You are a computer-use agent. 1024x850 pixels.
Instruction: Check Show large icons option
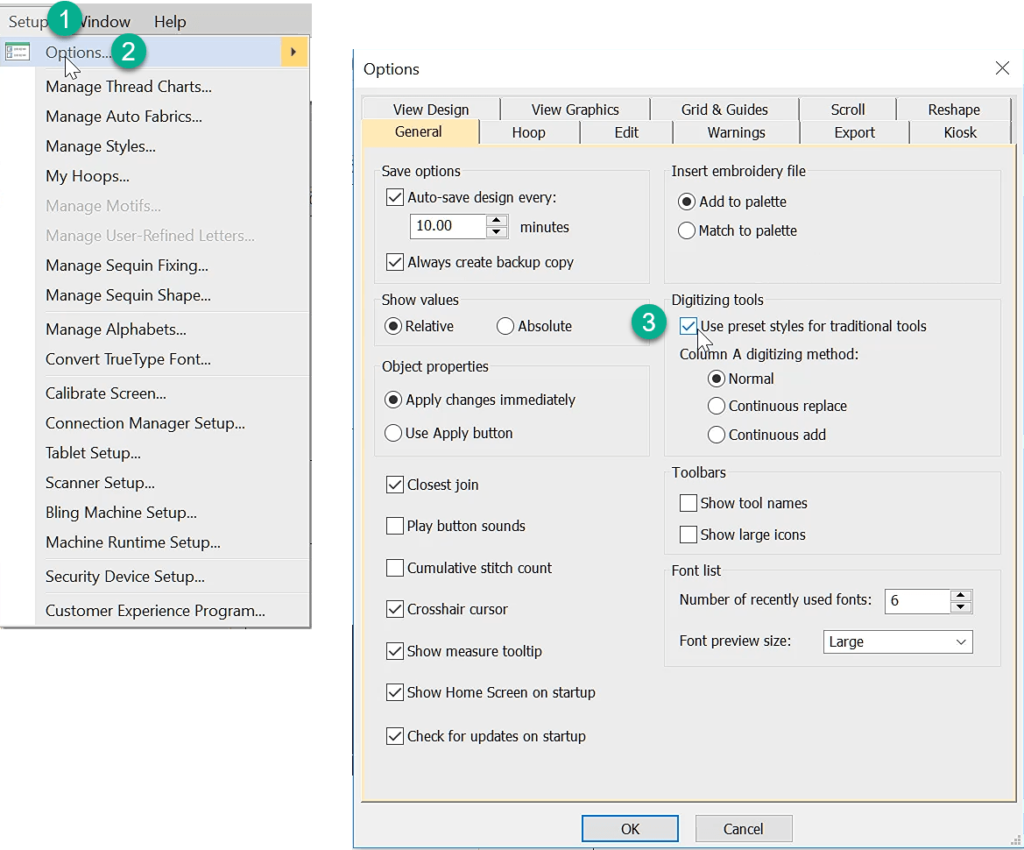click(x=687, y=534)
